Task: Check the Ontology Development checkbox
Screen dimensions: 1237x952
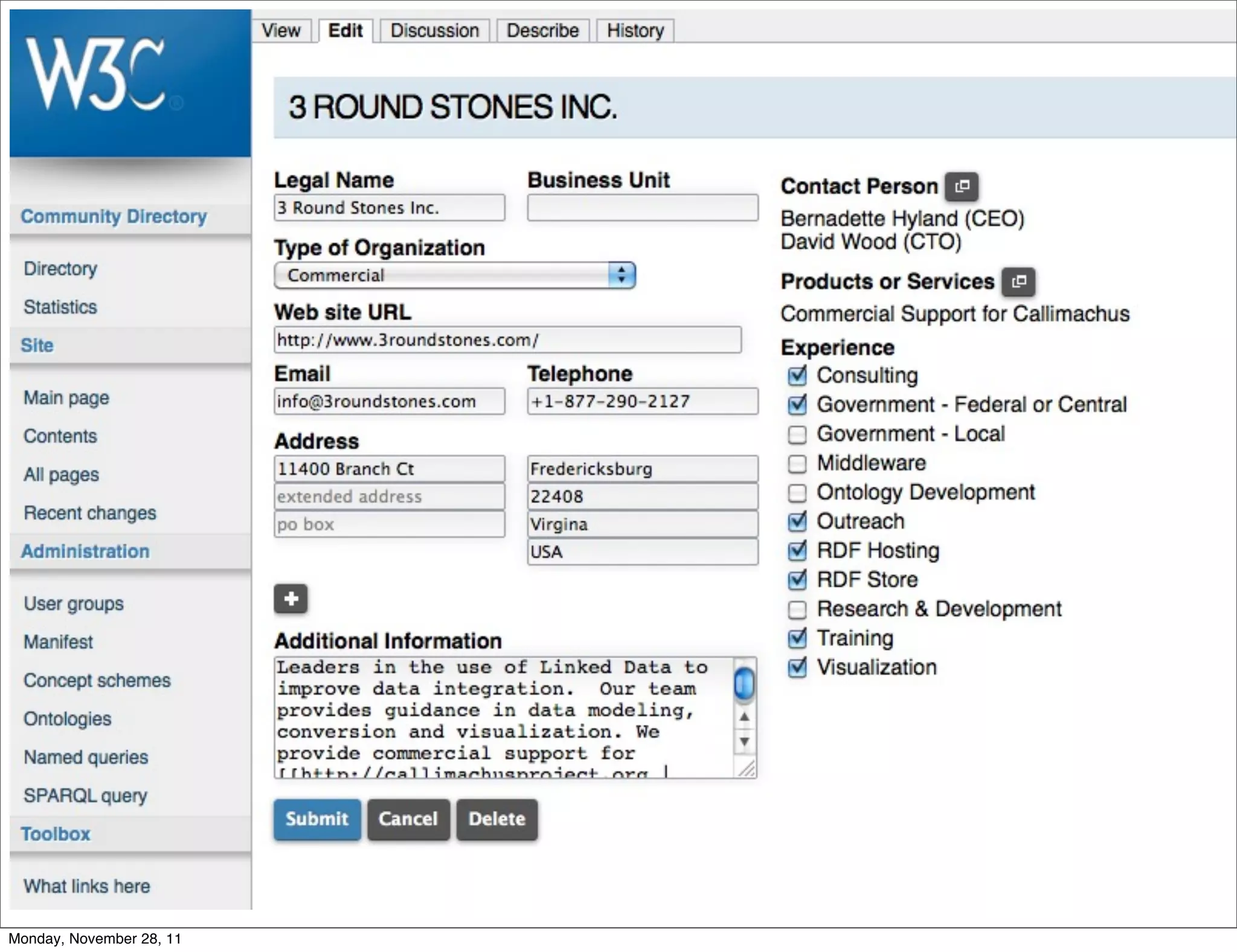Action: [797, 493]
